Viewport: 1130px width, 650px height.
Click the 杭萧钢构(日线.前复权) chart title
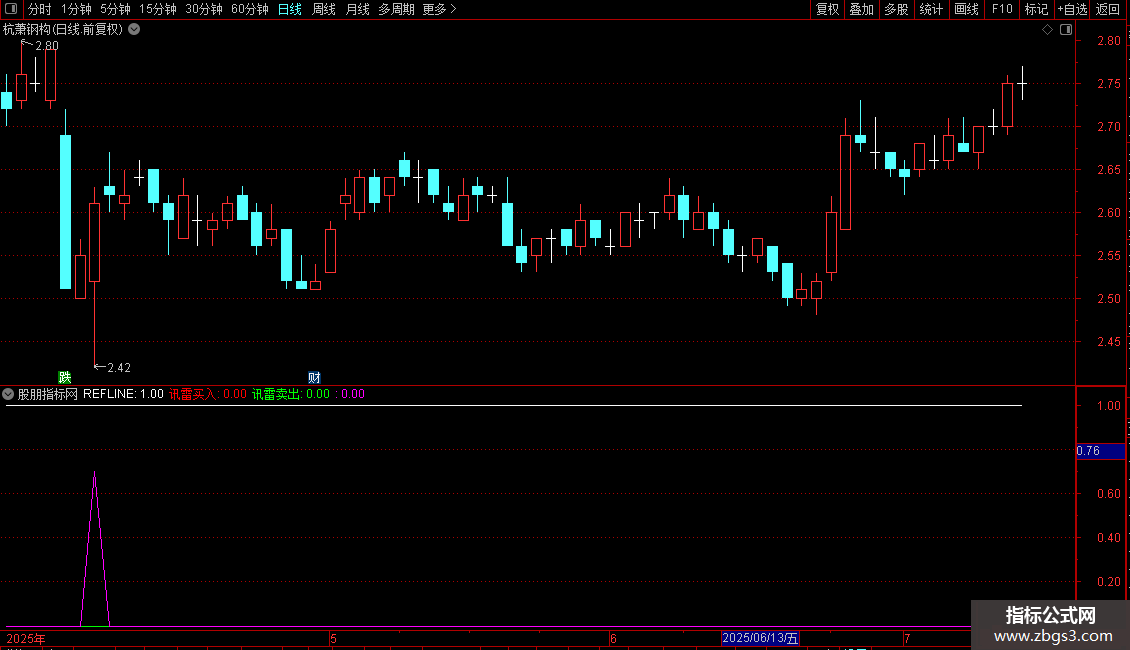pyautogui.click(x=63, y=30)
